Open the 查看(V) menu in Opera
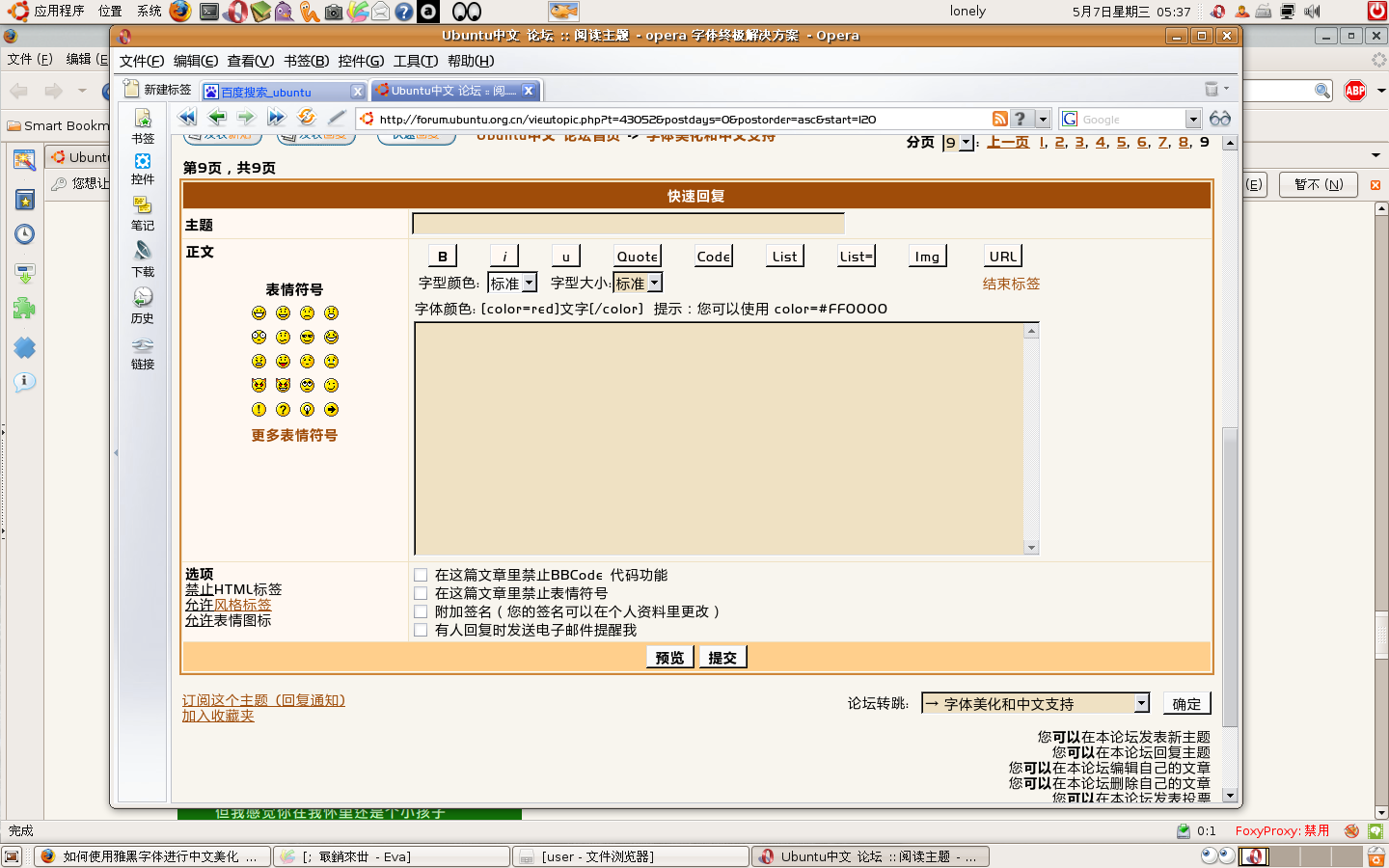Image resolution: width=1389 pixels, height=868 pixels. click(x=251, y=61)
